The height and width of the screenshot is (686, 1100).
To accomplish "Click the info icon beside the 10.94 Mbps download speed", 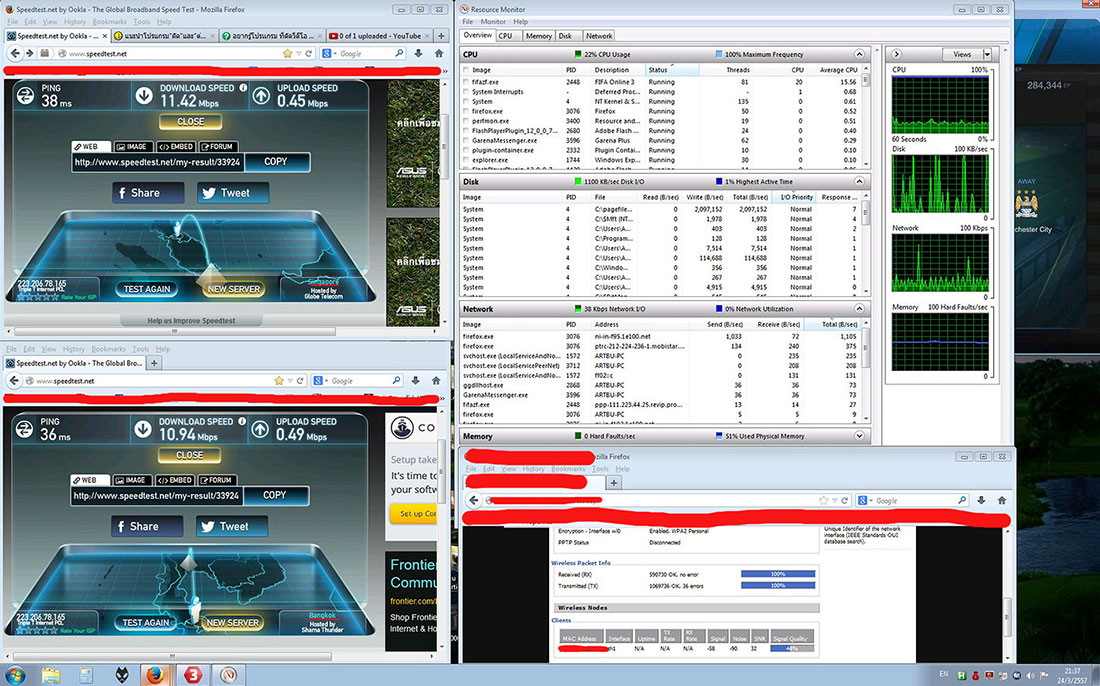I will pyautogui.click(x=241, y=422).
